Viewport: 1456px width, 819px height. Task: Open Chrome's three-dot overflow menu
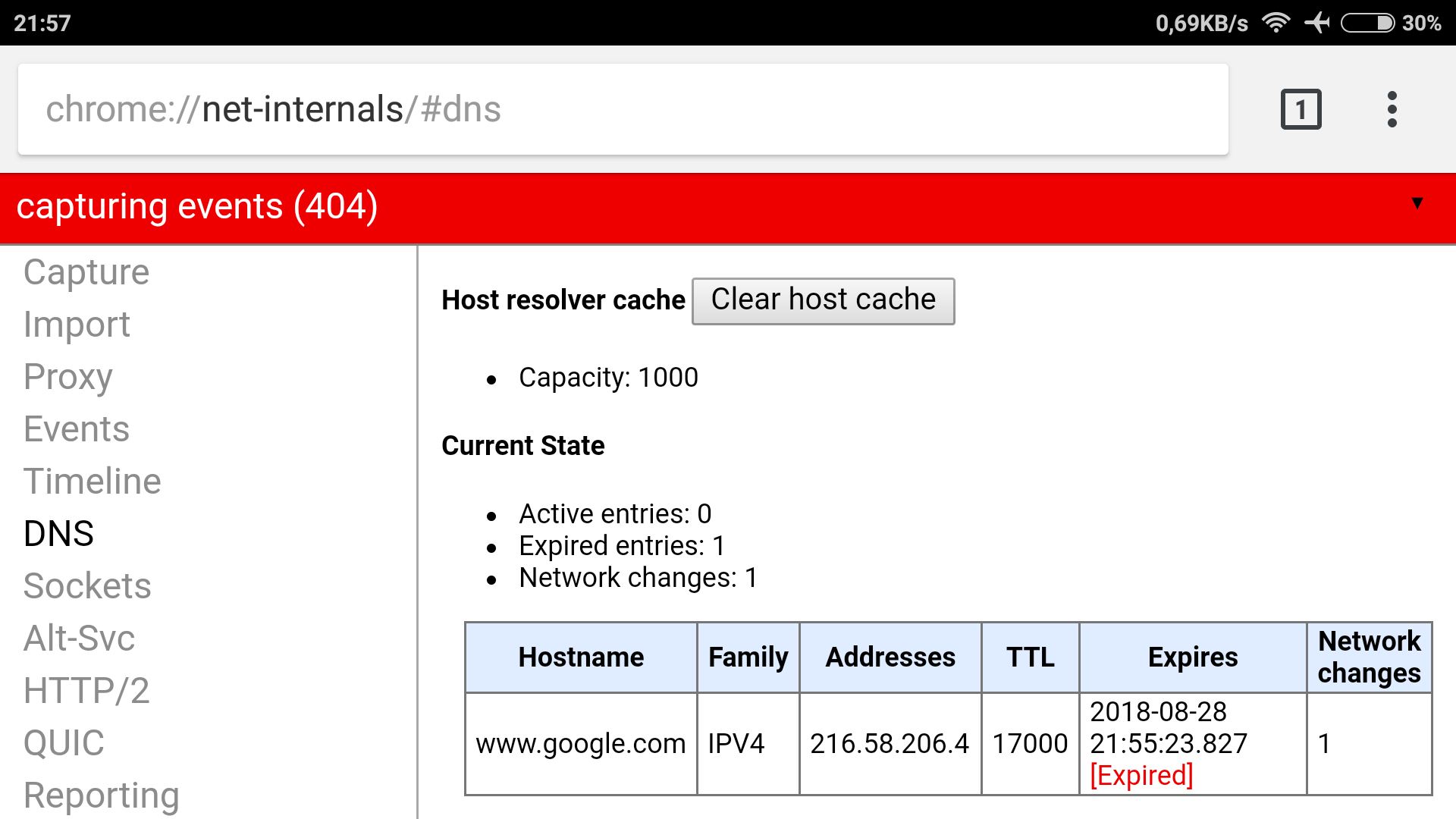[x=1392, y=110]
